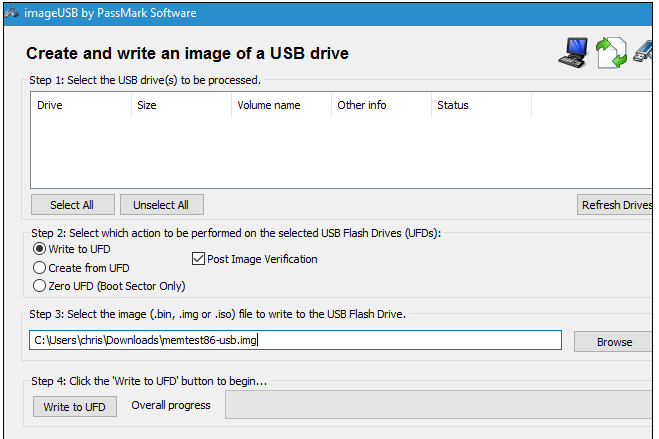Click into the image file path field
The image size is (659, 439).
295,340
